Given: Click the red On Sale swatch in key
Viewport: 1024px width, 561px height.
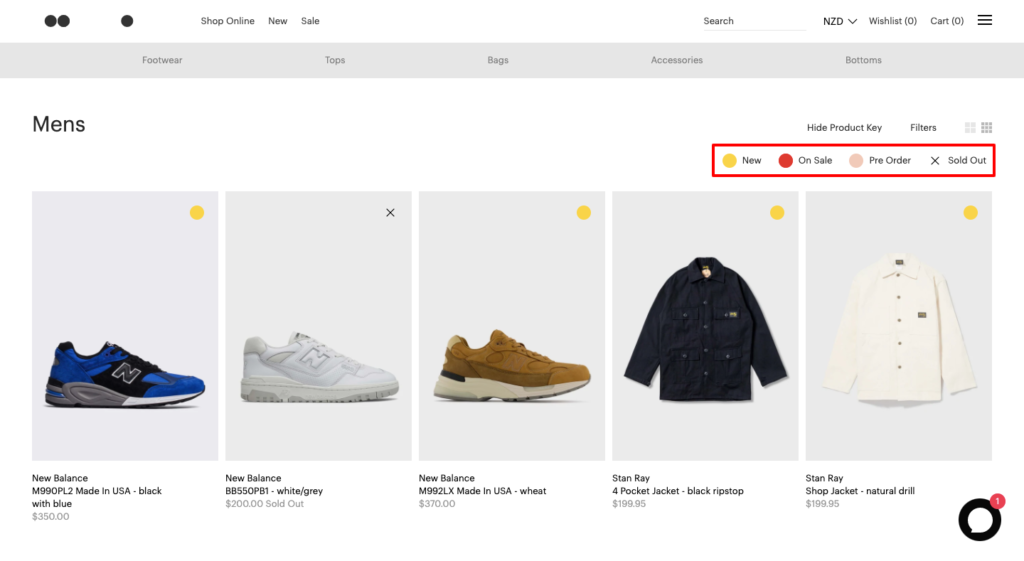Looking at the screenshot, I should [x=786, y=161].
